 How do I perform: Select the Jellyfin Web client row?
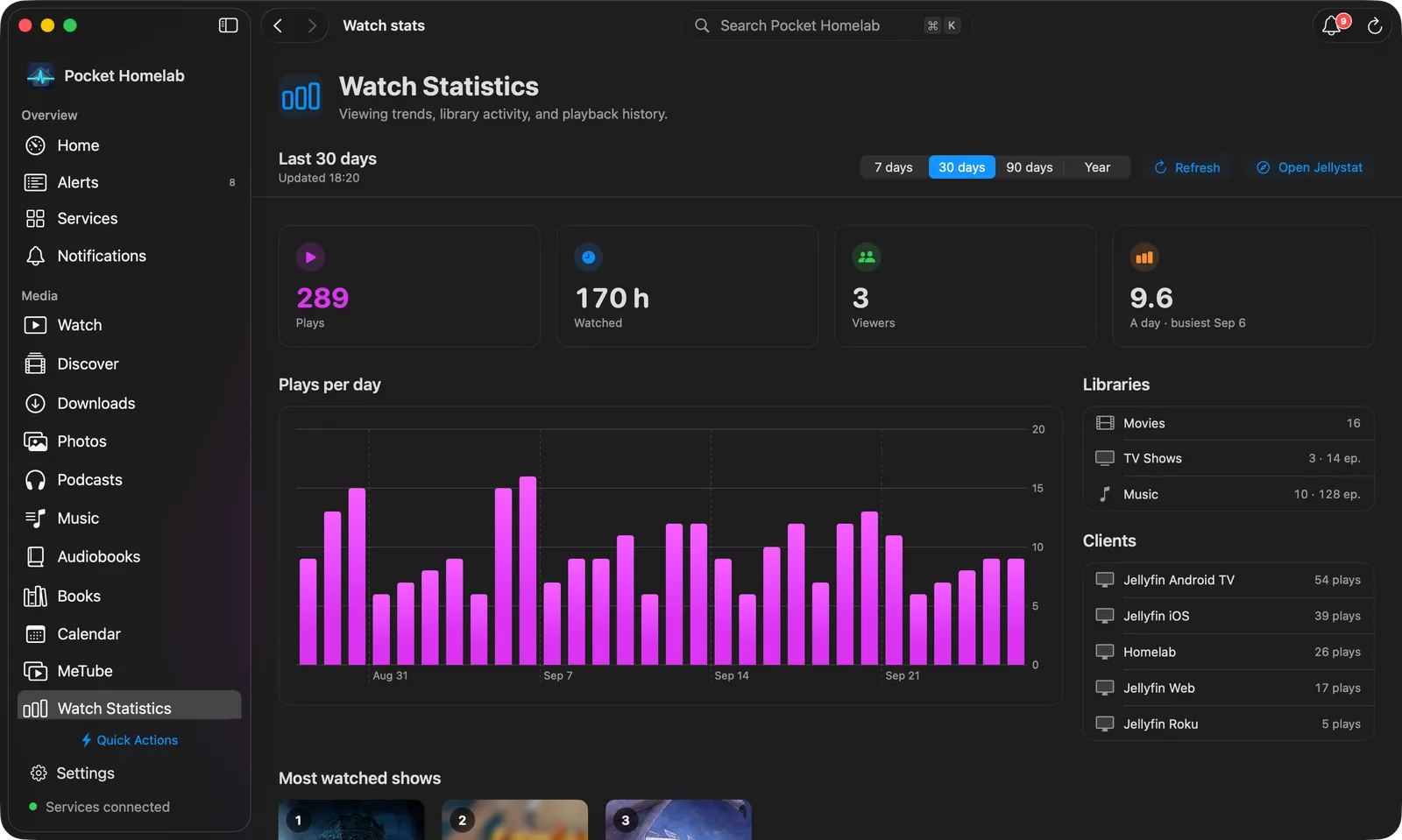point(1229,688)
